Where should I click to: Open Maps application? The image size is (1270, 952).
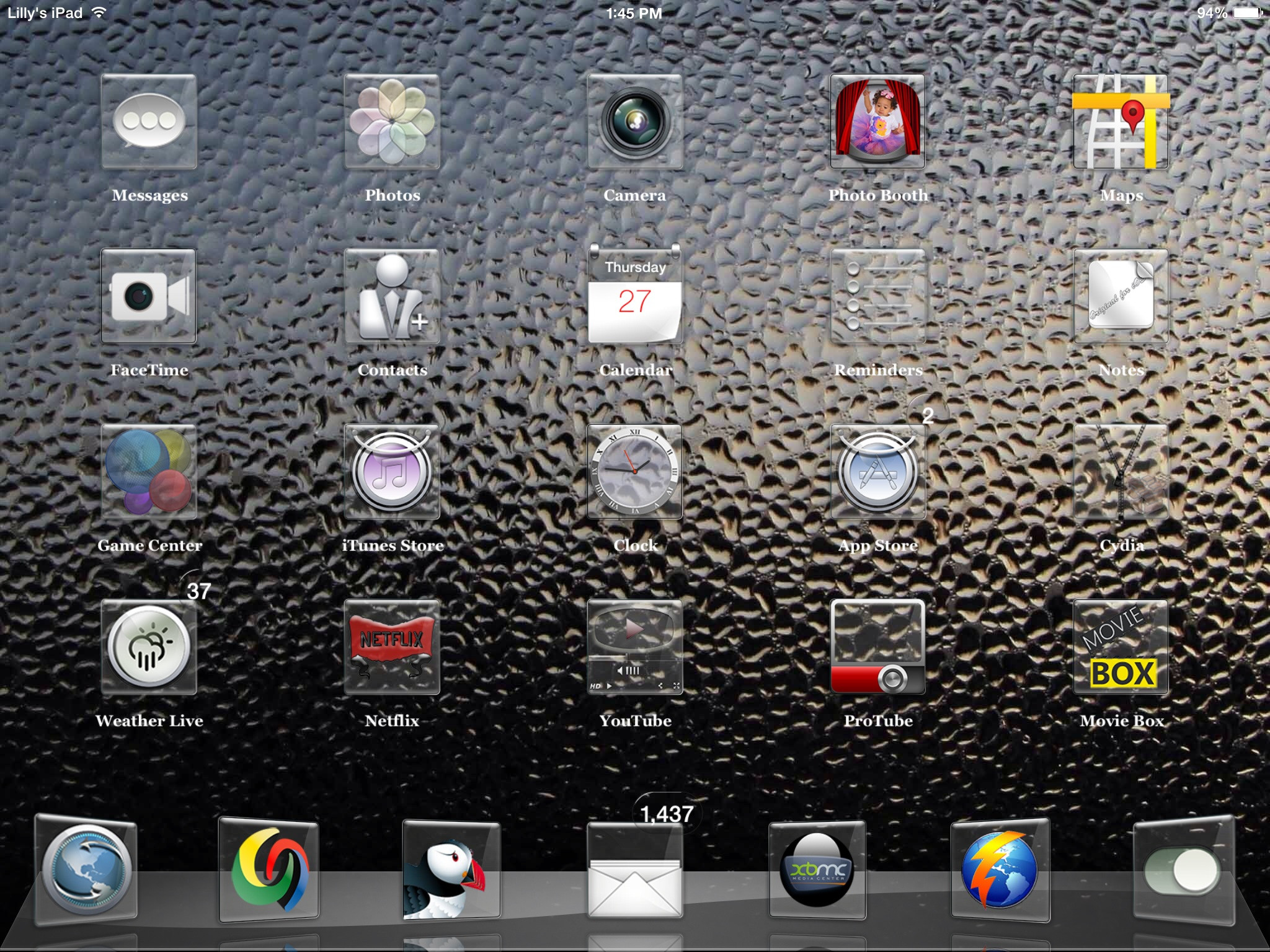[x=1121, y=121]
